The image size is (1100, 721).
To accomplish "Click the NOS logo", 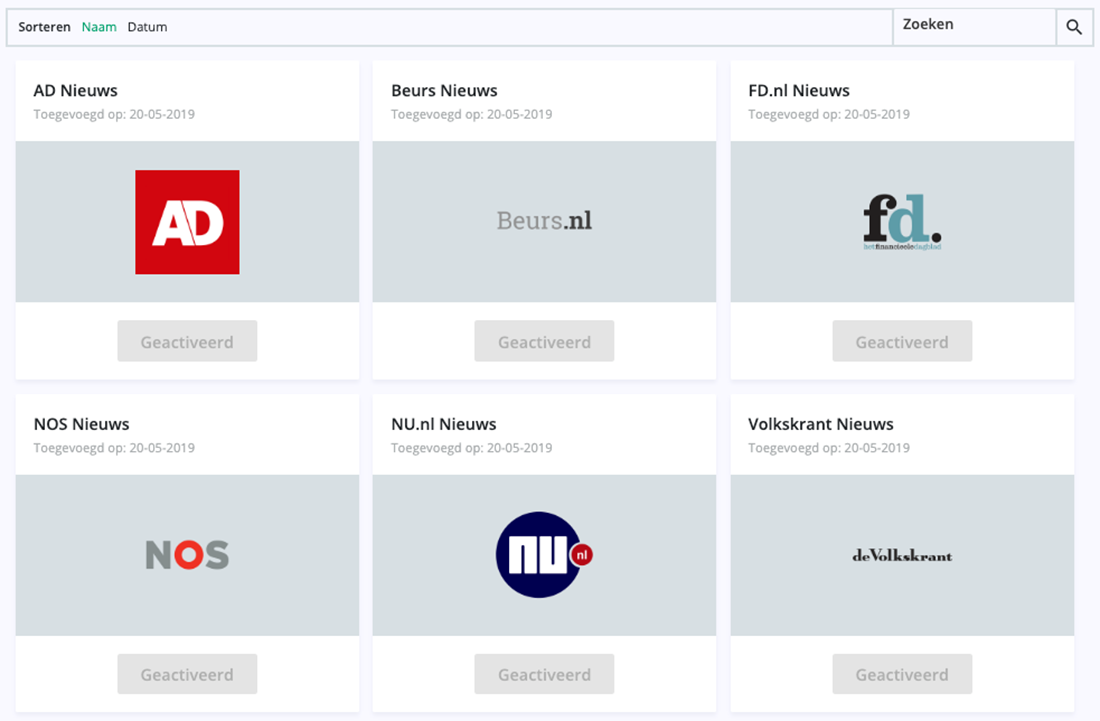I will 187,555.
